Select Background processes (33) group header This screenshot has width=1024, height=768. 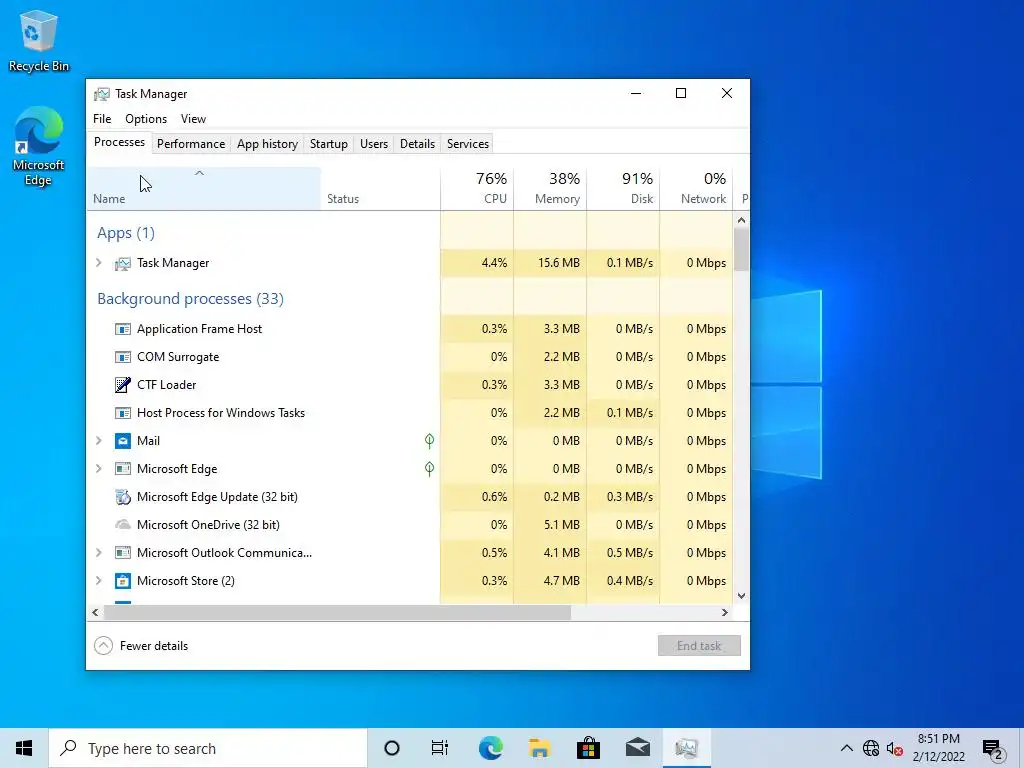click(x=190, y=299)
